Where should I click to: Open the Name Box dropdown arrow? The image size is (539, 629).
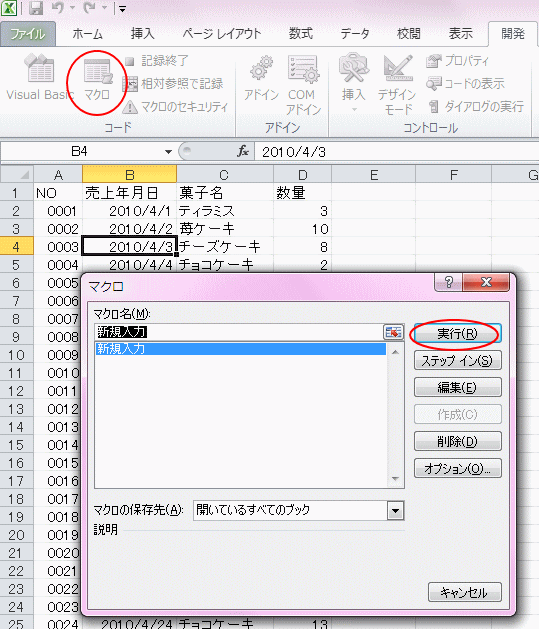point(168,152)
